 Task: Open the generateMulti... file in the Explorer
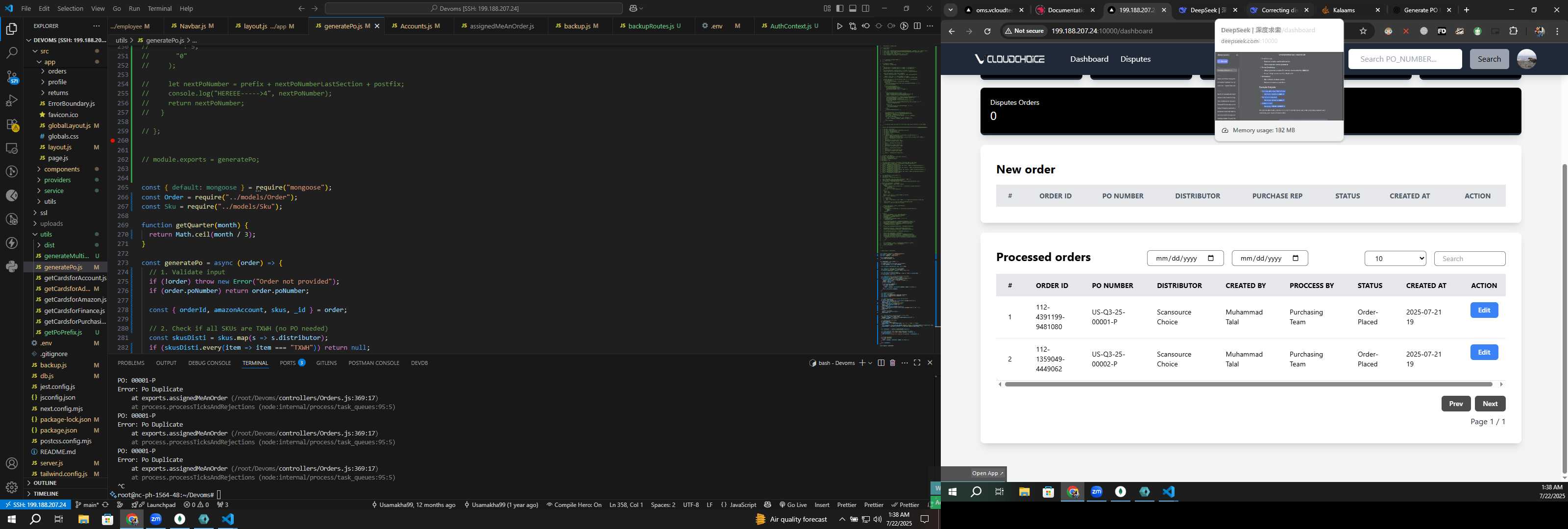pyautogui.click(x=66, y=256)
